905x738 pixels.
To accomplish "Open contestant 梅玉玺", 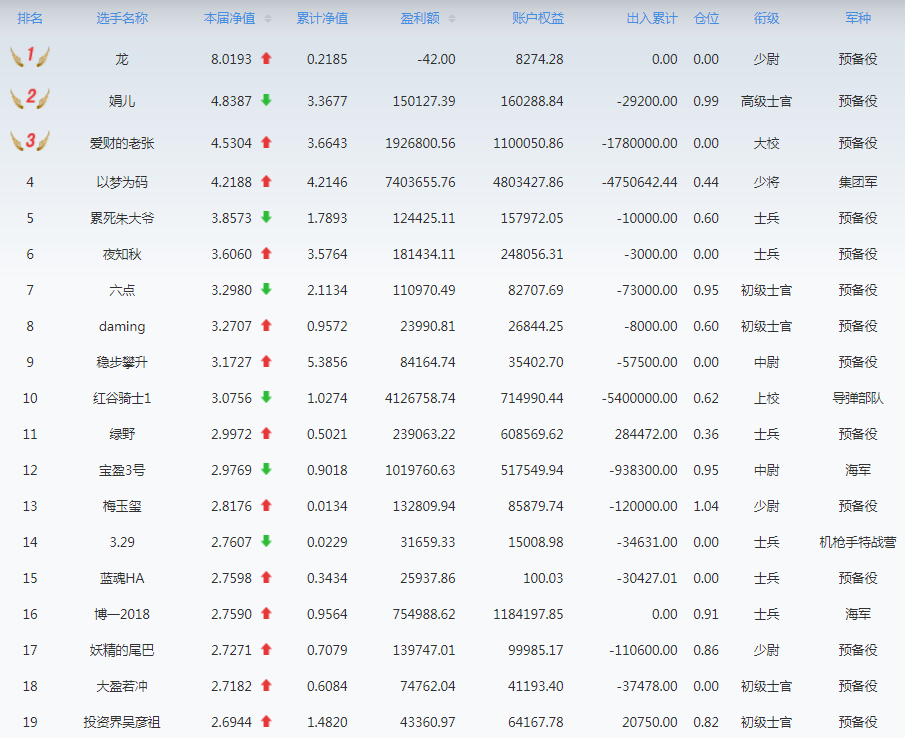I will click(x=122, y=506).
